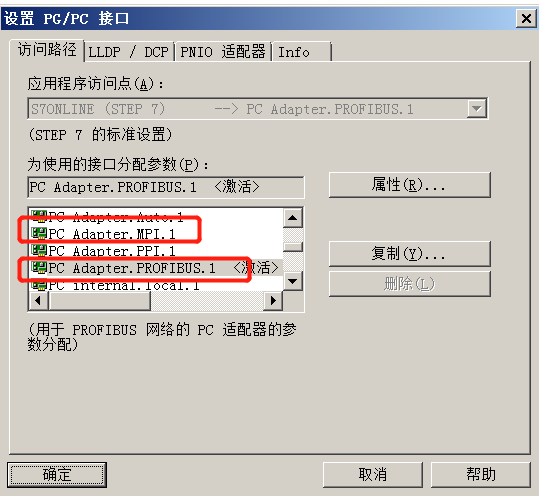Click the 复制(Y) copy button
This screenshot has width=539, height=496.
pyautogui.click(x=409, y=254)
